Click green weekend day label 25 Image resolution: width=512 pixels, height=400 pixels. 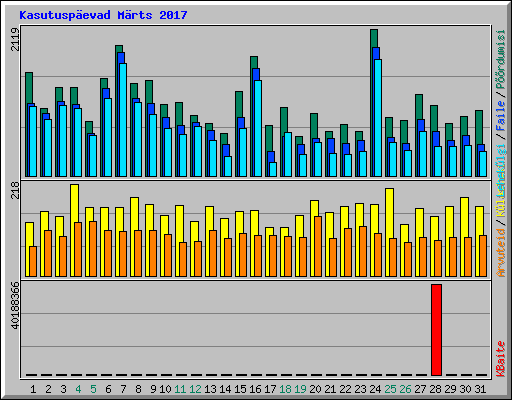point(390,389)
